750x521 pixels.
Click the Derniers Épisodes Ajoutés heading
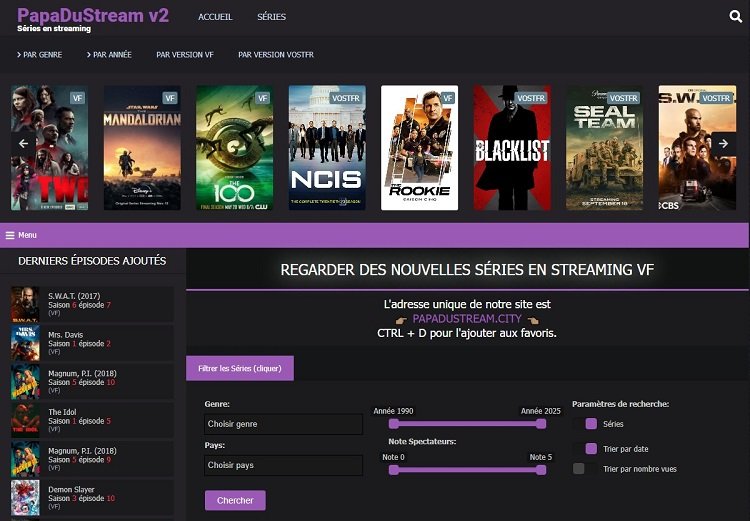(x=92, y=261)
